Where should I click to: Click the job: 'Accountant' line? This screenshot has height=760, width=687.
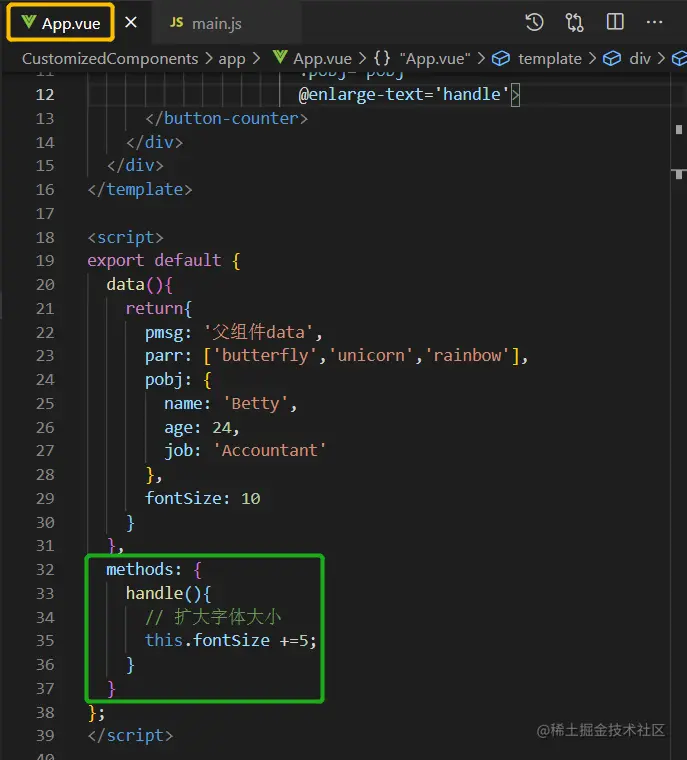pos(245,451)
